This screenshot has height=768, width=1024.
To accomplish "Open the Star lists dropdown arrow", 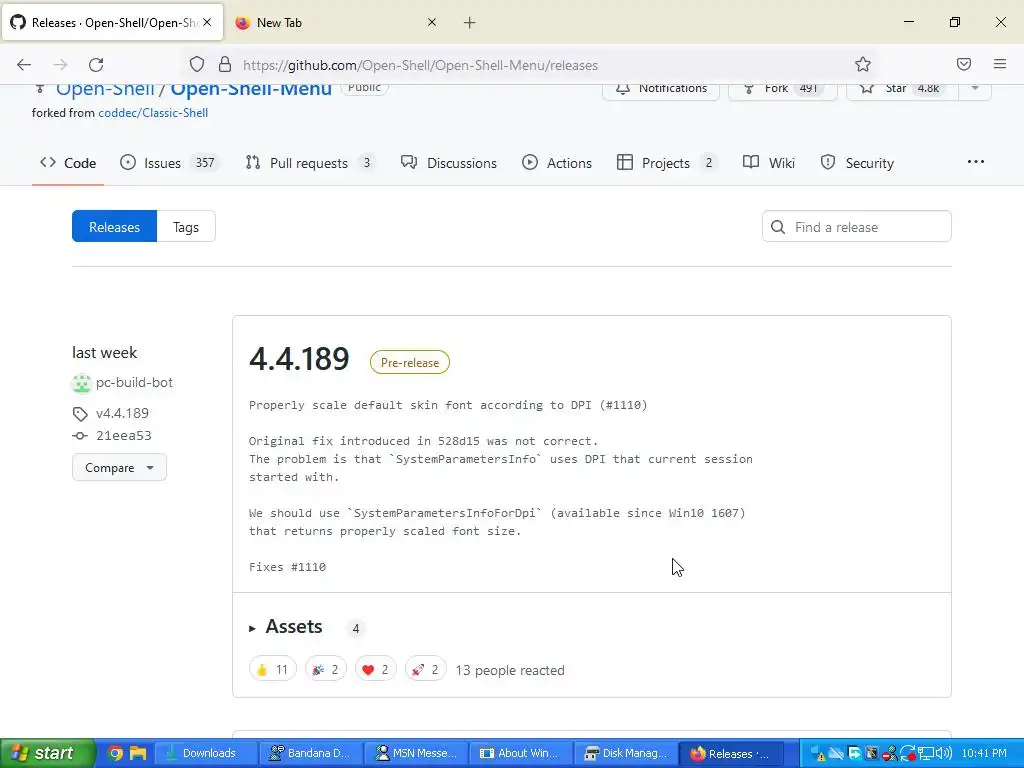I will [975, 89].
